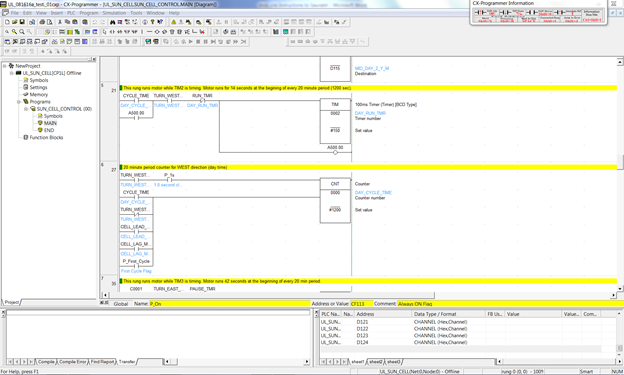The image size is (624, 375).
Task: Click the ladder diagram scroll up arrow
Action: [x=620, y=62]
